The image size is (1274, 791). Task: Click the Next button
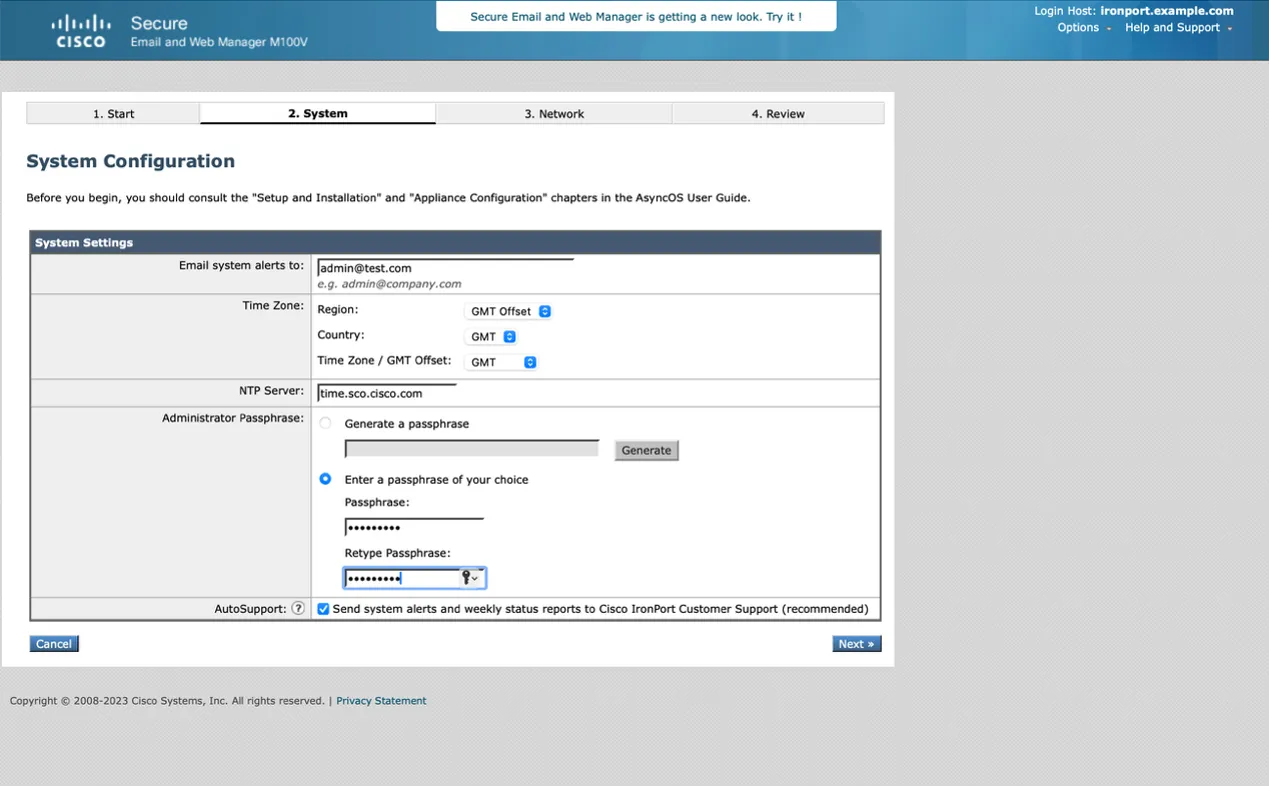[856, 644]
